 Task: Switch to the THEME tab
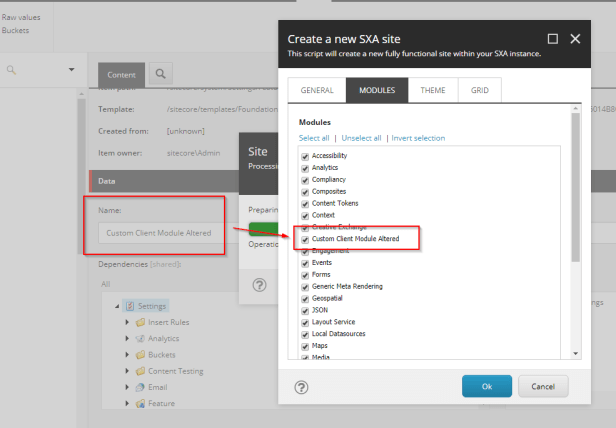pos(433,90)
